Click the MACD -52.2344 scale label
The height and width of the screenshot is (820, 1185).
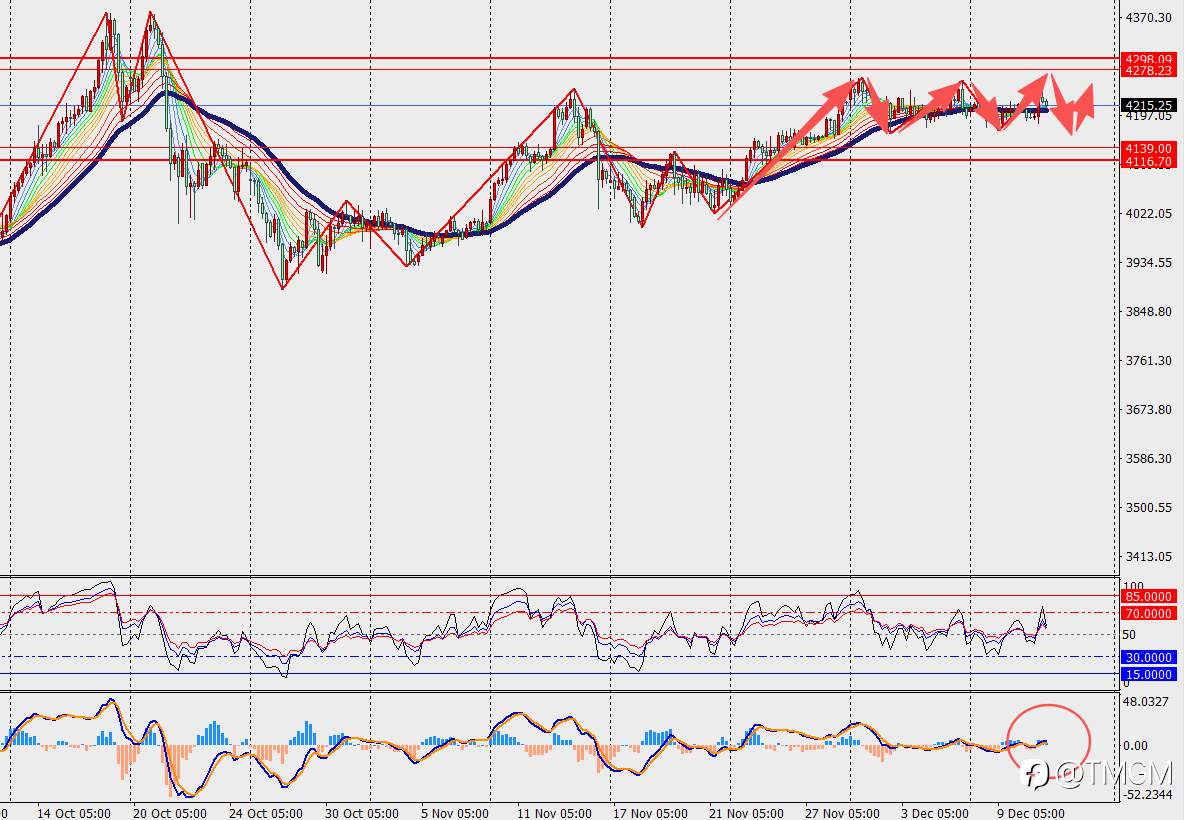coord(1147,794)
